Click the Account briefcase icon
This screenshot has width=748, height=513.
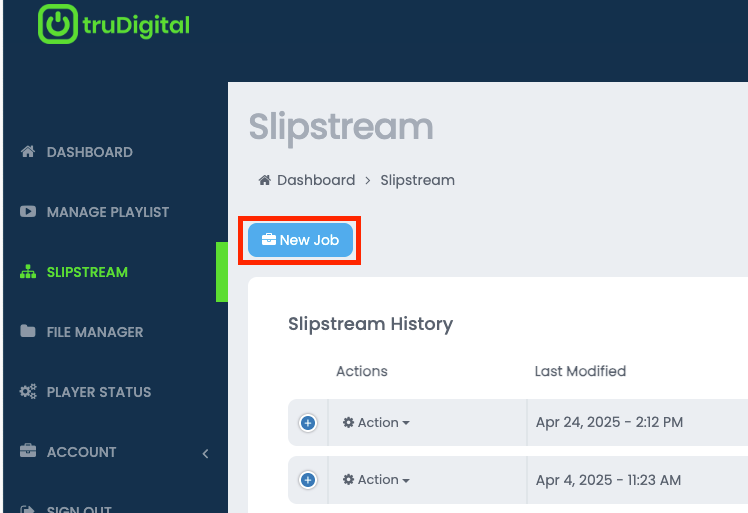[28, 451]
